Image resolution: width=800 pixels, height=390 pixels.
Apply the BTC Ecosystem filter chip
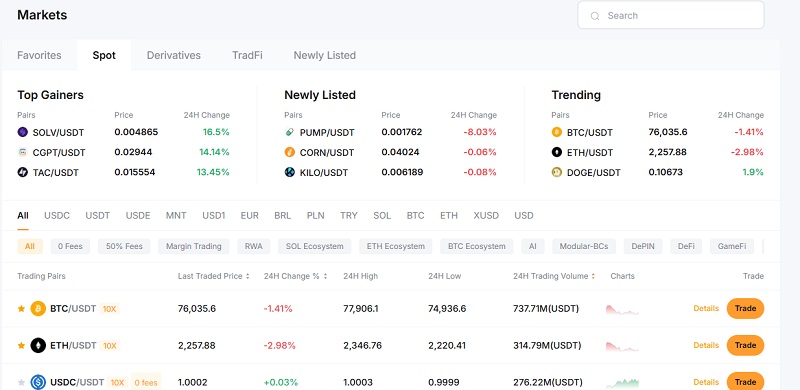pos(477,246)
